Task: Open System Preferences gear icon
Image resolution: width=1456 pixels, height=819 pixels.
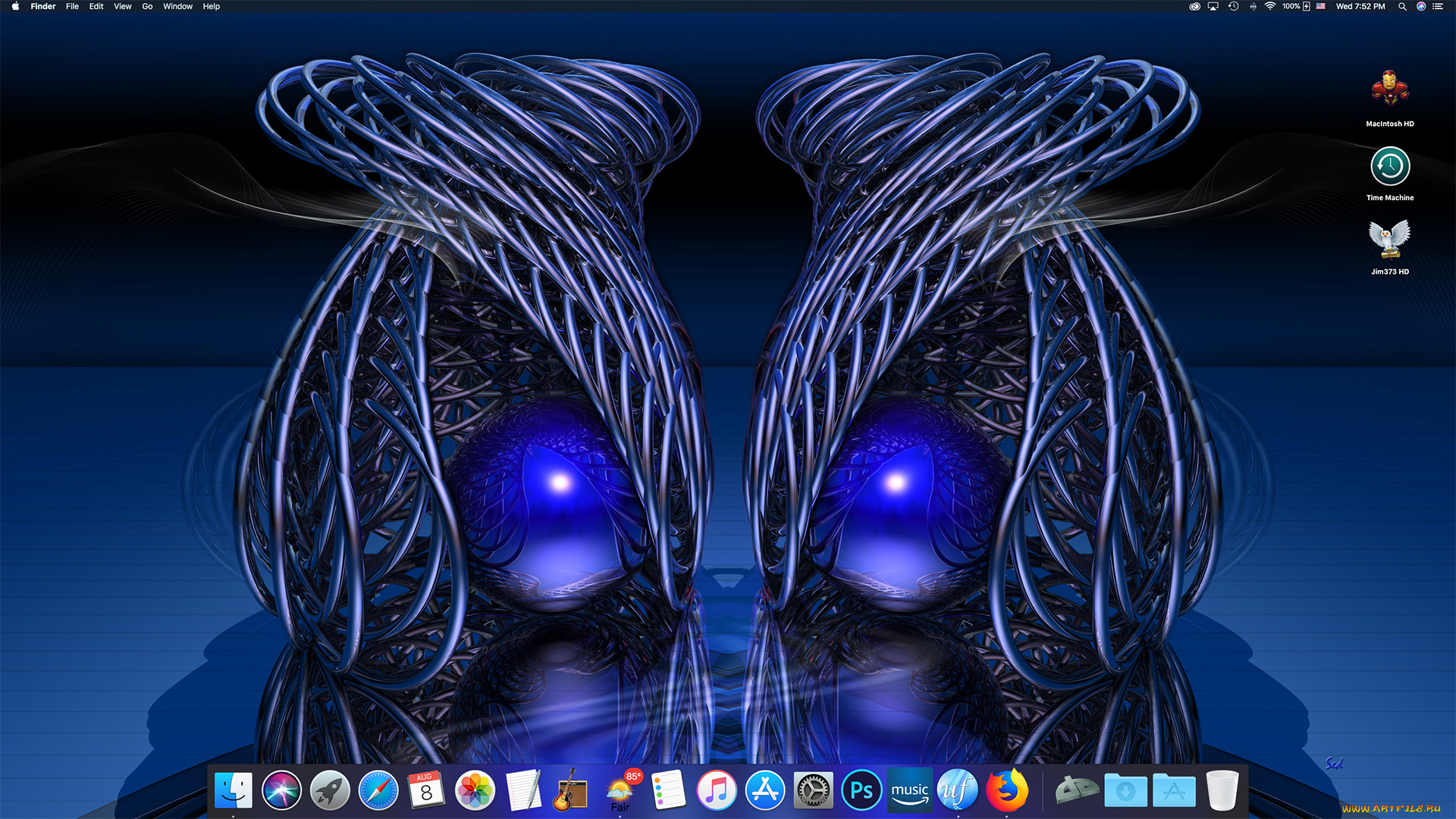Action: (813, 790)
